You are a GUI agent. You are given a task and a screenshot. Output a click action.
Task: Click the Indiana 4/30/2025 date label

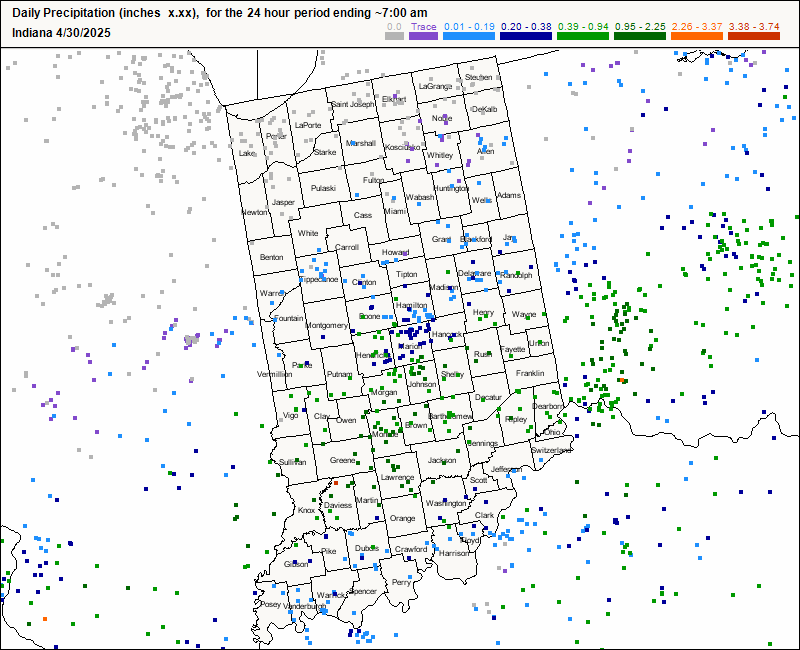(x=62, y=32)
